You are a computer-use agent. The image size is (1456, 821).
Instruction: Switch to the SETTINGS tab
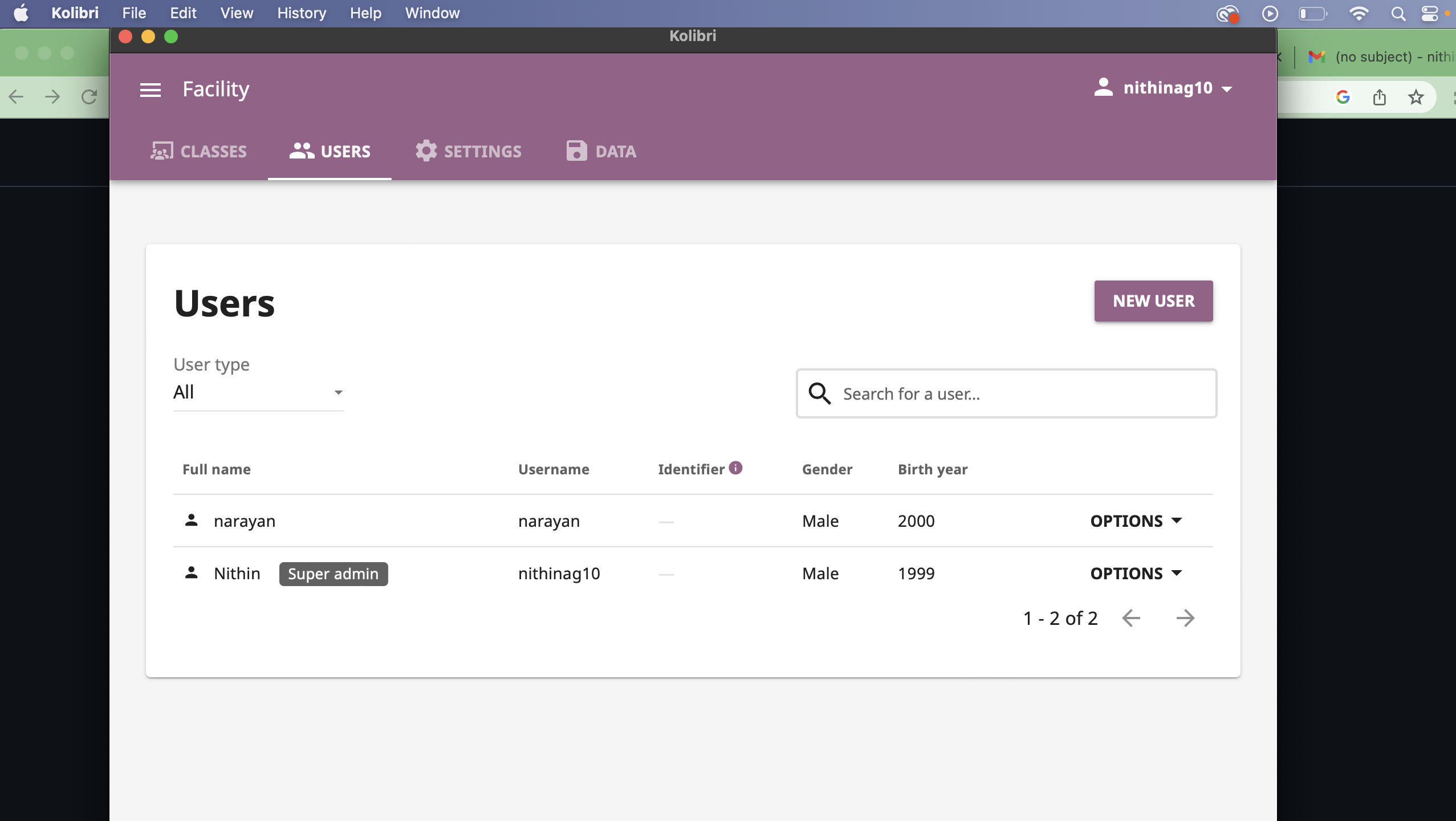(x=467, y=151)
